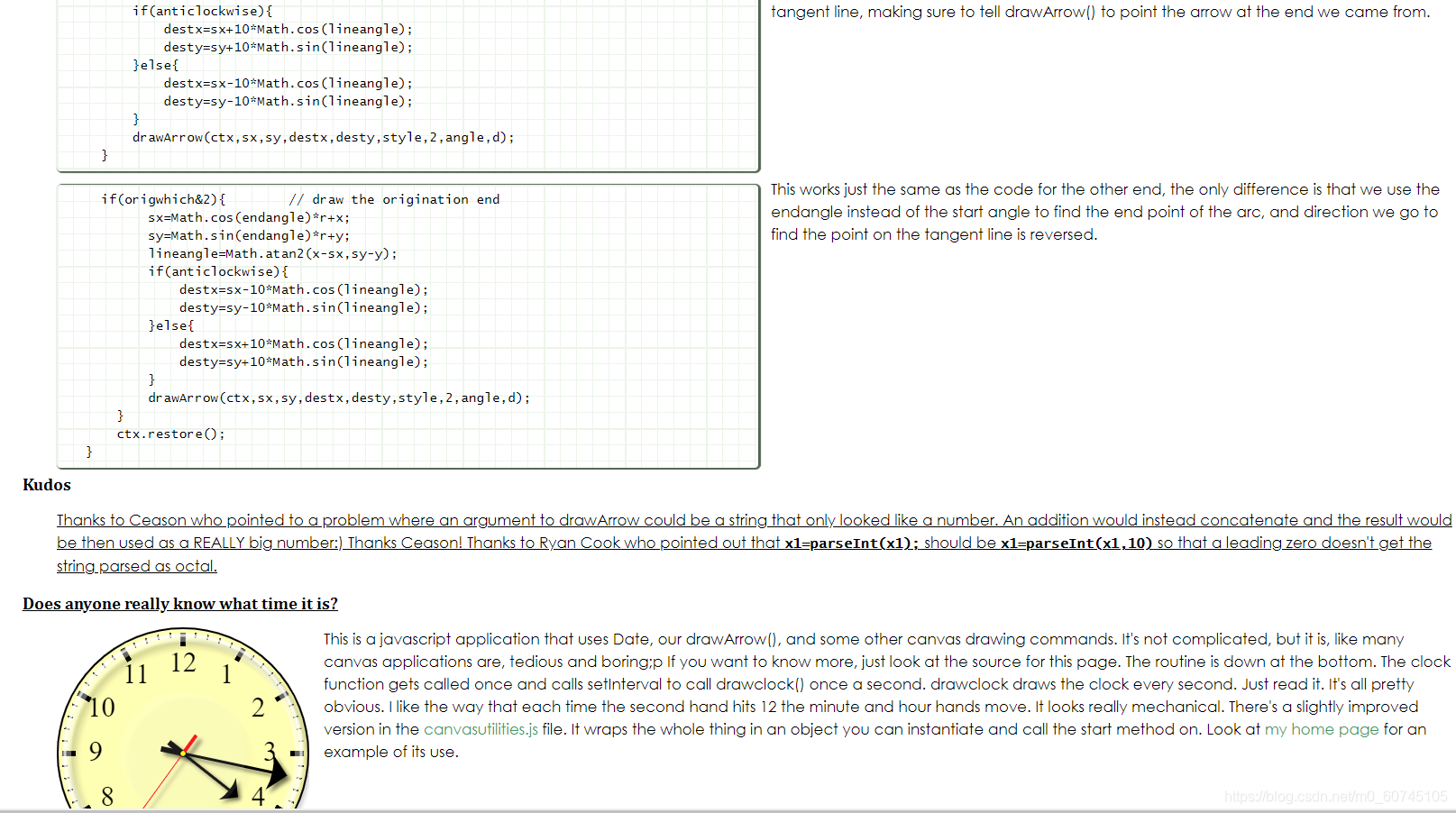Click 'destx=sx-10*Math.cos(lineangle);' in second code block
Viewport: 1456px width, 813px height.
coord(304,289)
